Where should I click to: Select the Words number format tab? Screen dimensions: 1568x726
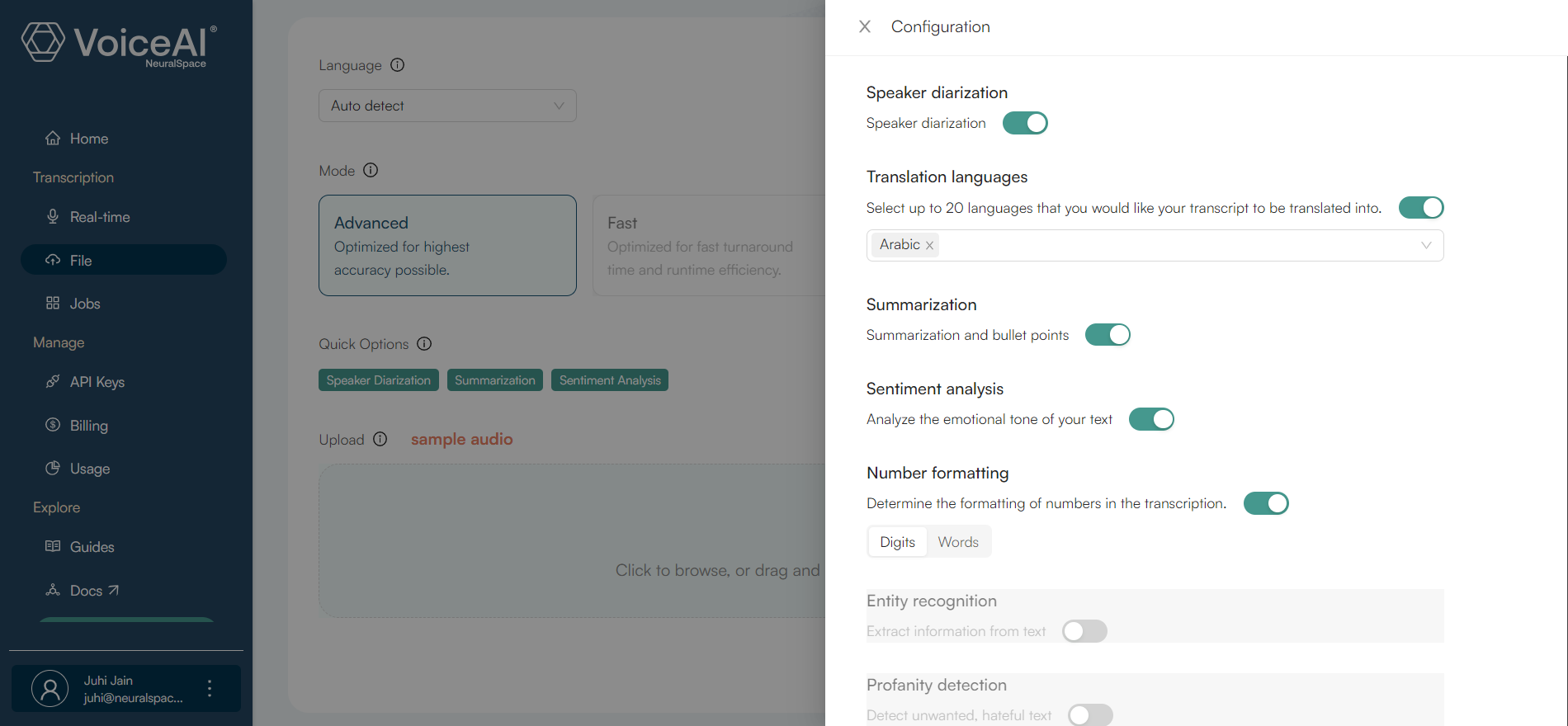(x=957, y=542)
